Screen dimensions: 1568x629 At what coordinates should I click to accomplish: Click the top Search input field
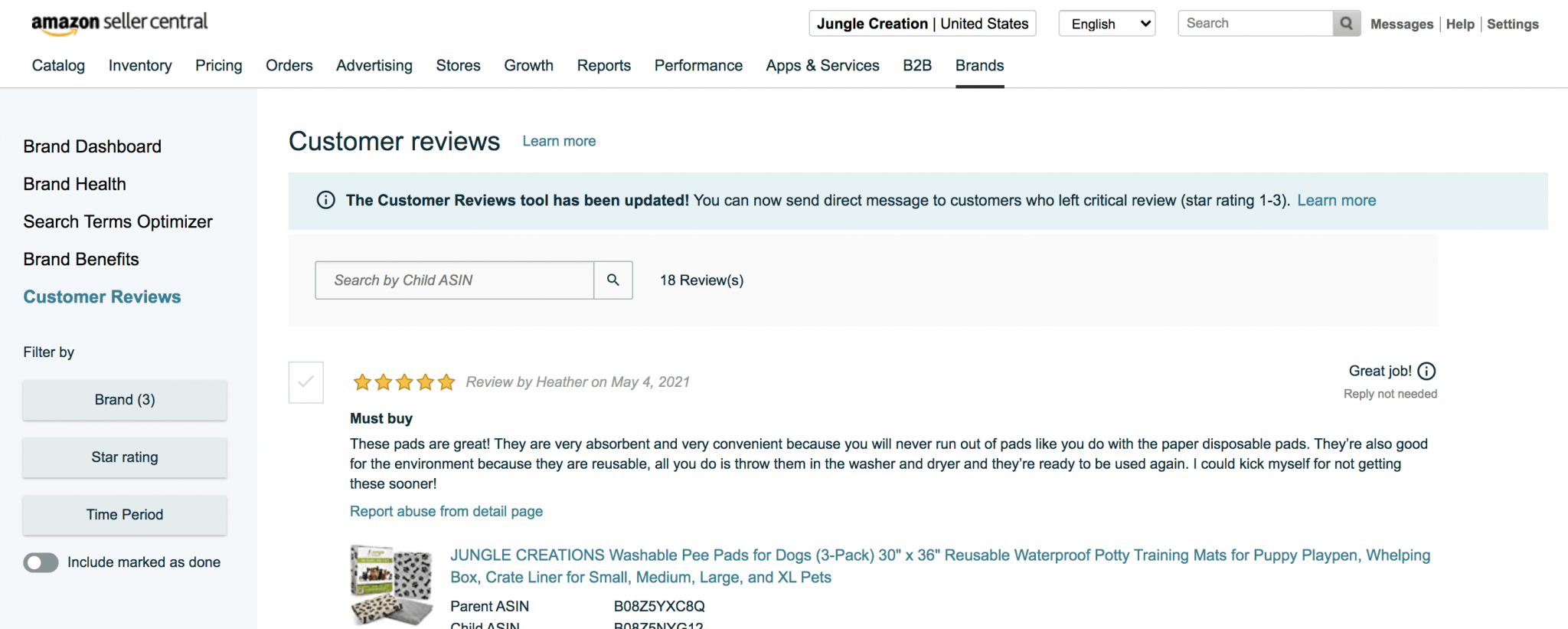tap(1256, 24)
